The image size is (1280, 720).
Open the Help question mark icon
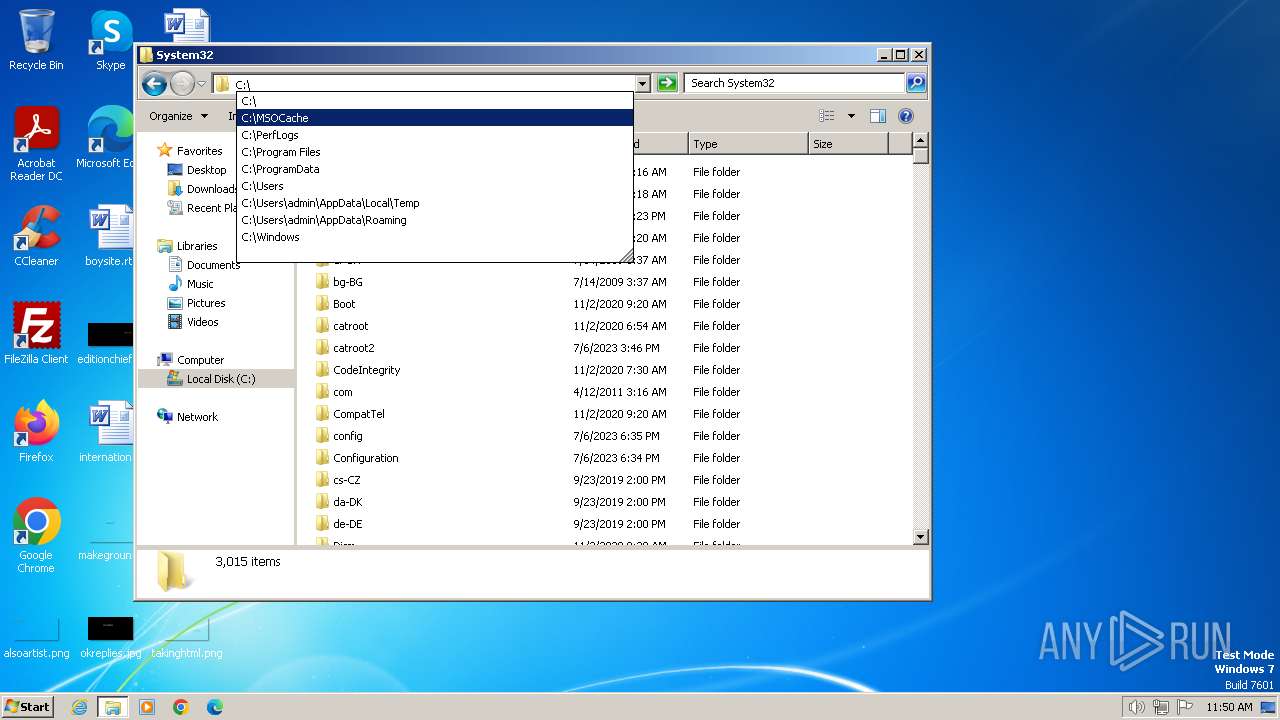[x=906, y=116]
